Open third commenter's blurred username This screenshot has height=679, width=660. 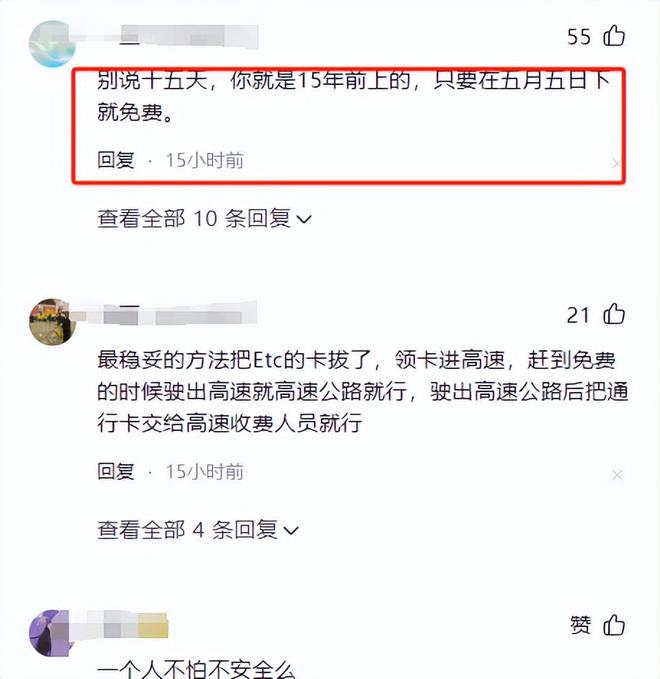click(x=126, y=624)
